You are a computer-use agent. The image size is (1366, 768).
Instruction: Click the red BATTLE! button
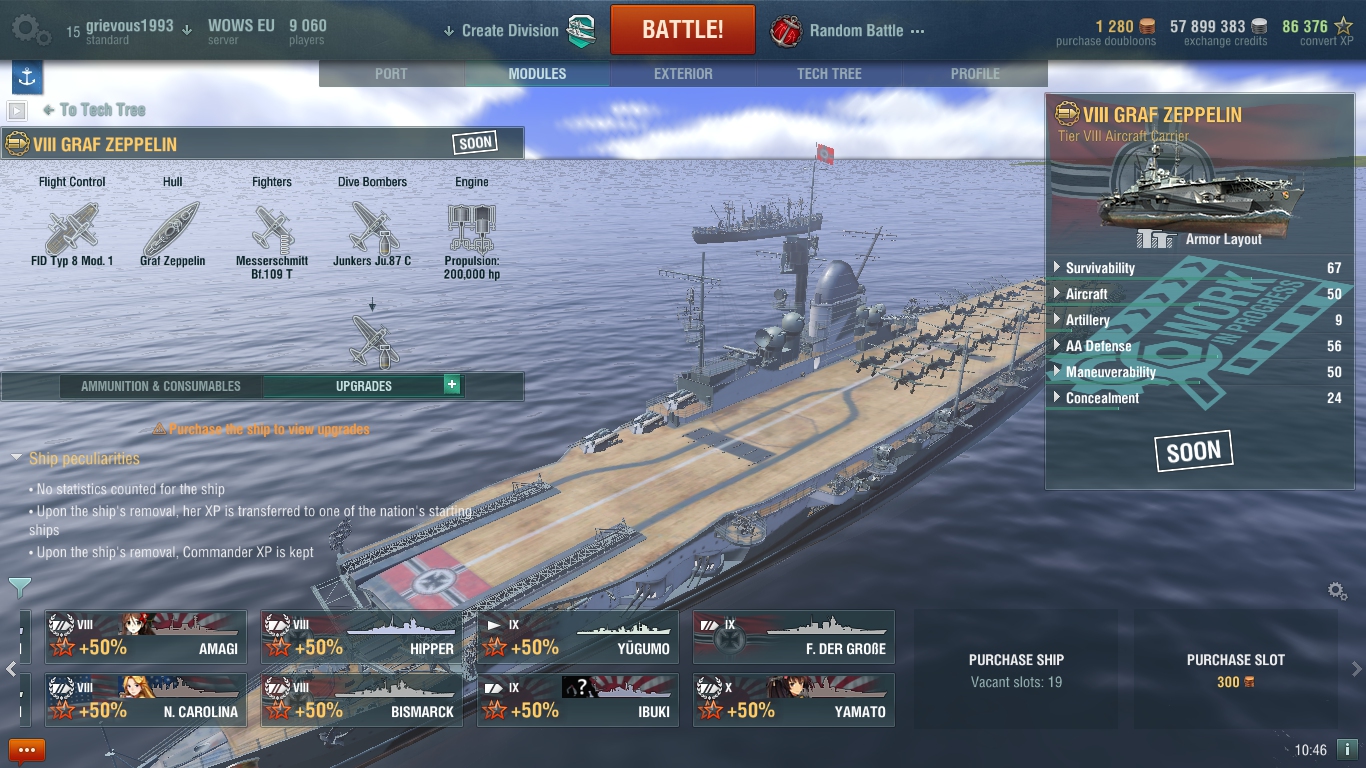point(683,29)
